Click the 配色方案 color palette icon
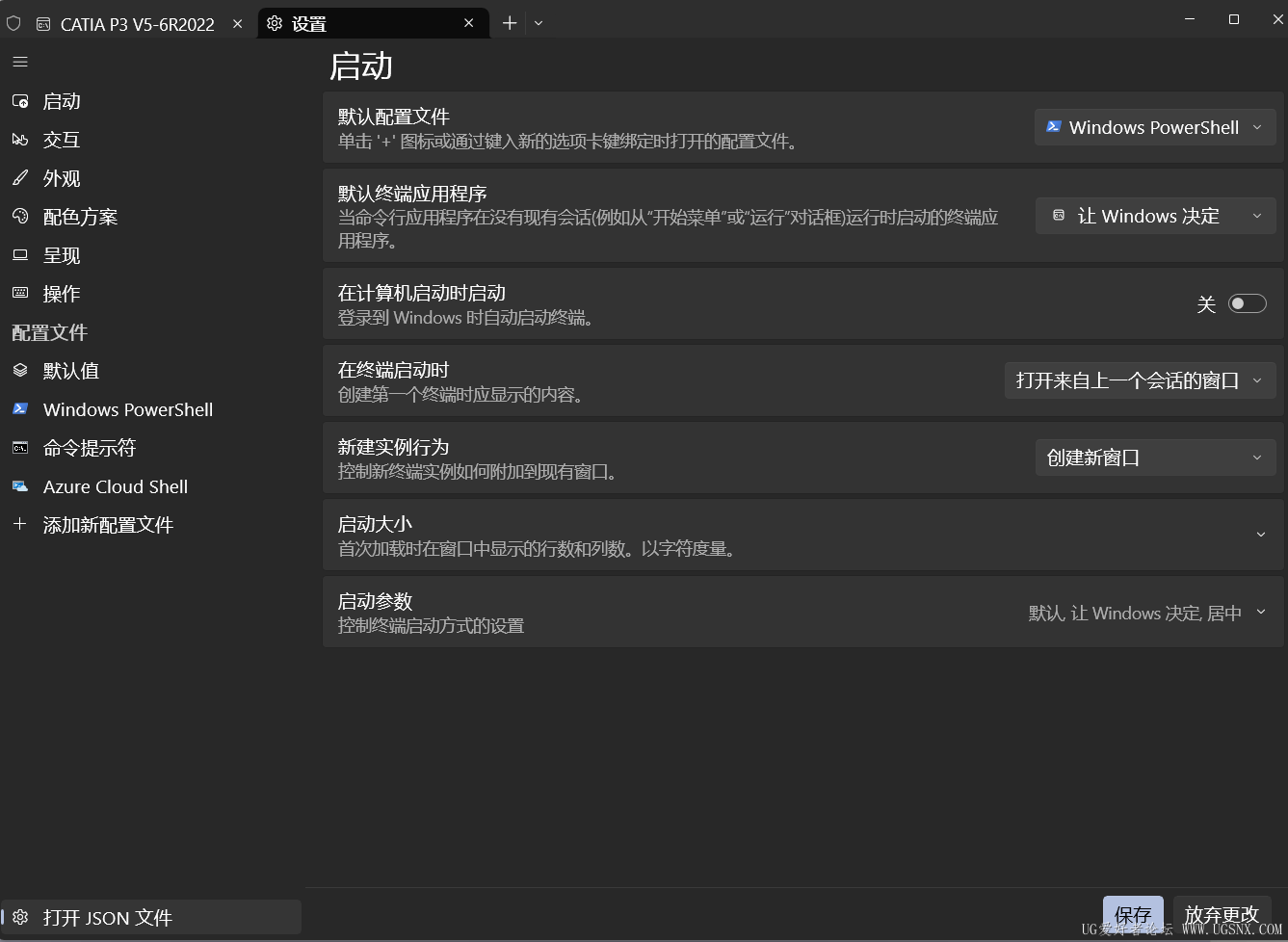The height and width of the screenshot is (942, 1288). tap(20, 217)
